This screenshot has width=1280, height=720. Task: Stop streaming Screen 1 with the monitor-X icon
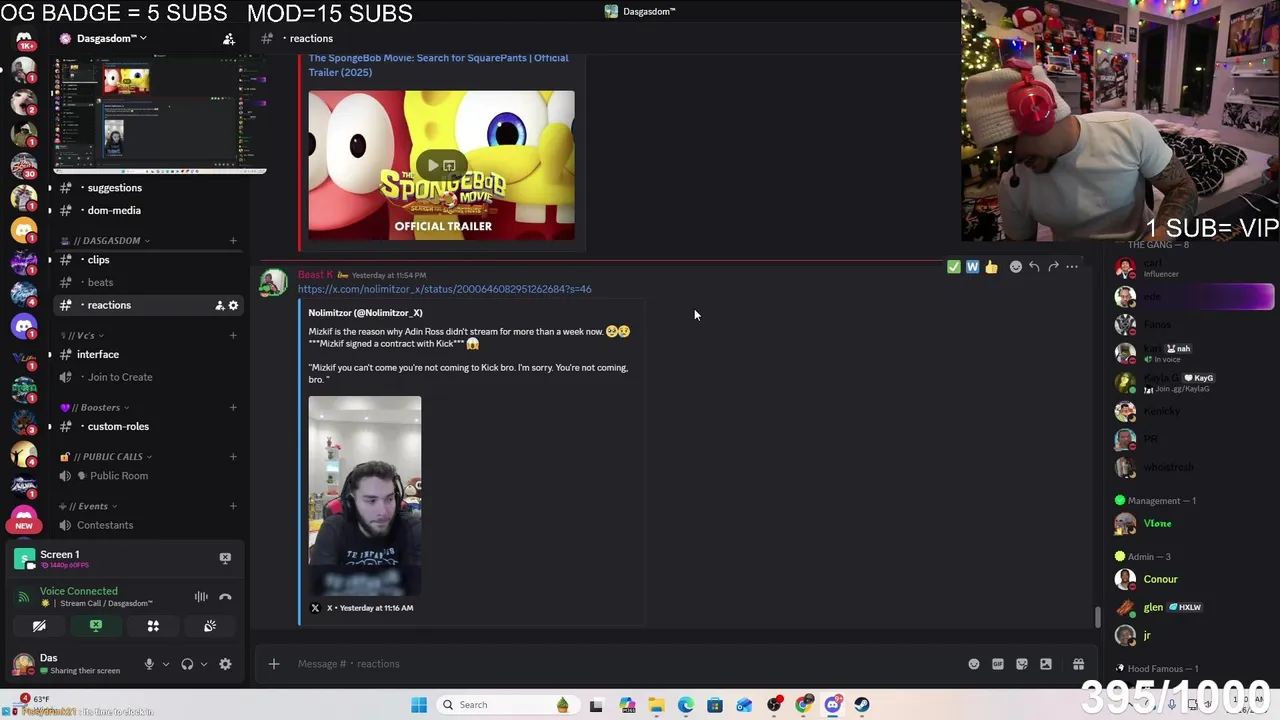(225, 558)
